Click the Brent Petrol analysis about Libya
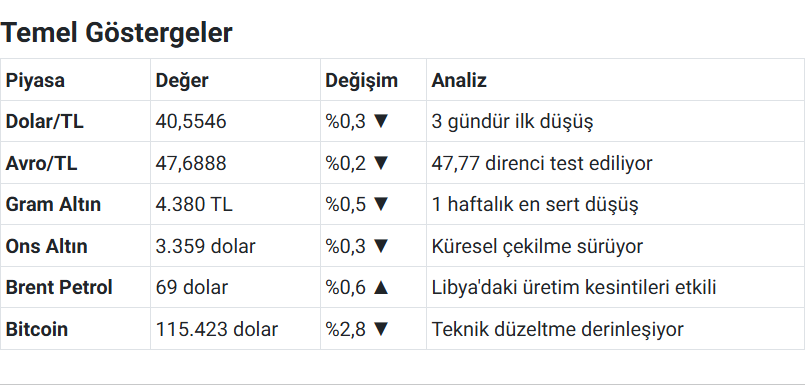The height and width of the screenshot is (387, 805). tap(574, 287)
